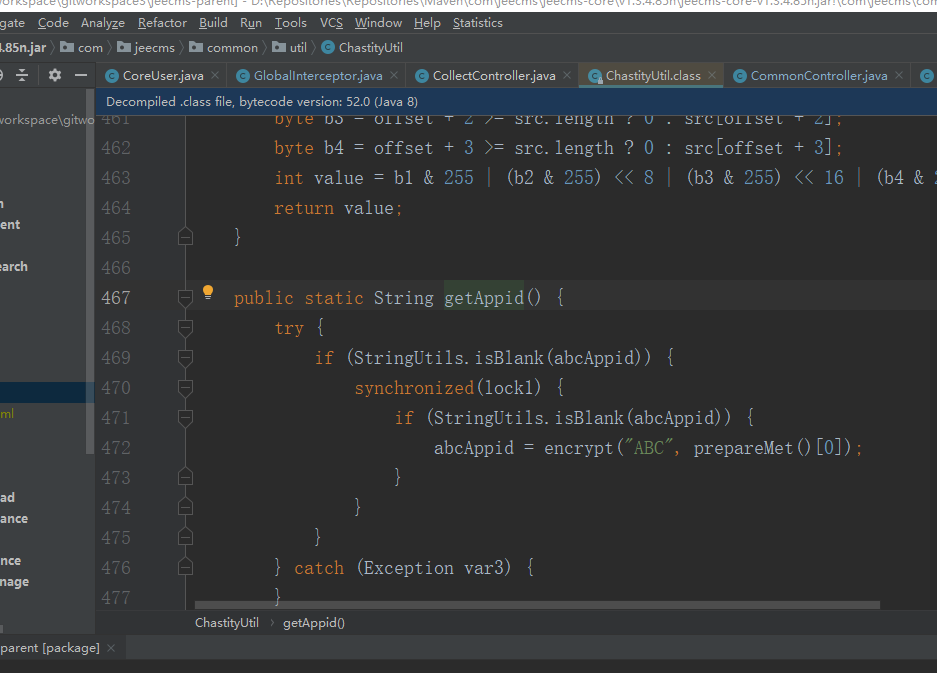Click the ChastityUtil class icon in navigation bar
The height and width of the screenshot is (673, 937).
(x=328, y=47)
